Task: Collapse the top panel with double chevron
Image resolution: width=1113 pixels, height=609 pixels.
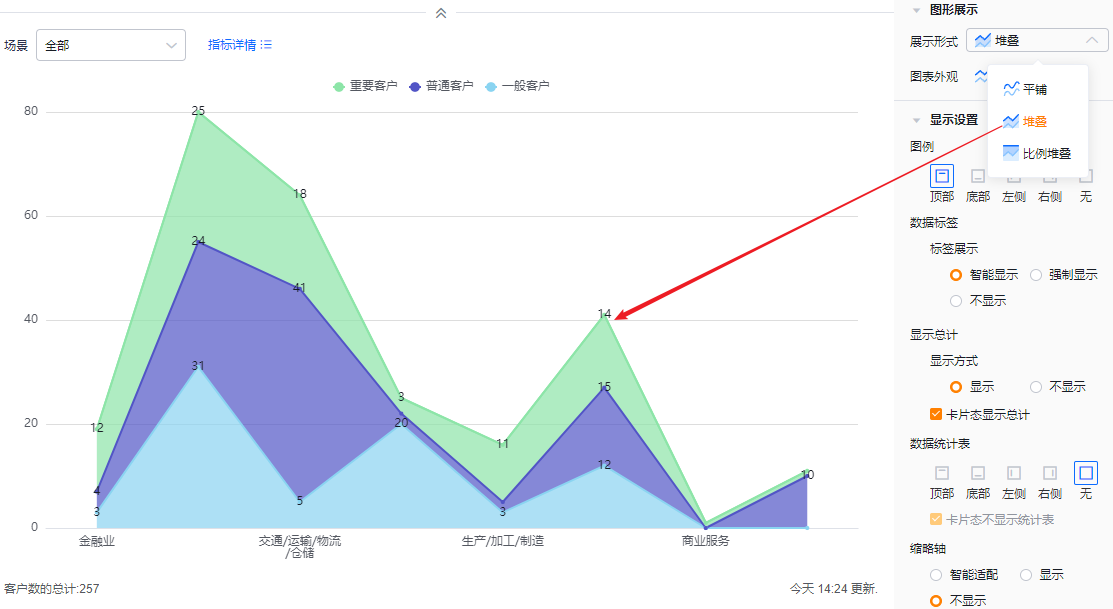Action: (441, 13)
